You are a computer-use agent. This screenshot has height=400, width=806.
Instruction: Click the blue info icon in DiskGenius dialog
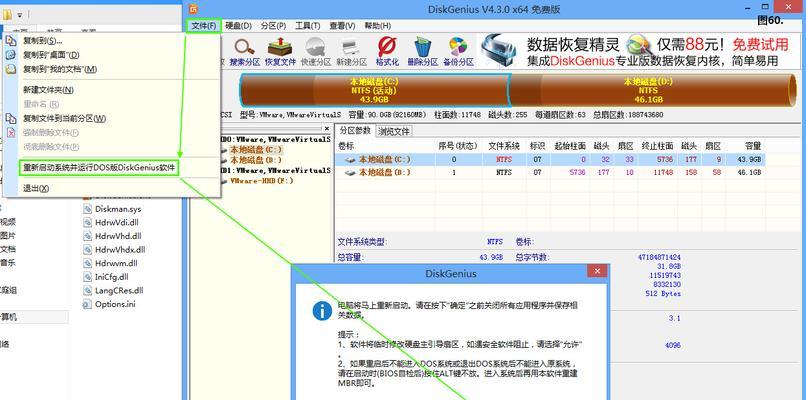tap(322, 311)
